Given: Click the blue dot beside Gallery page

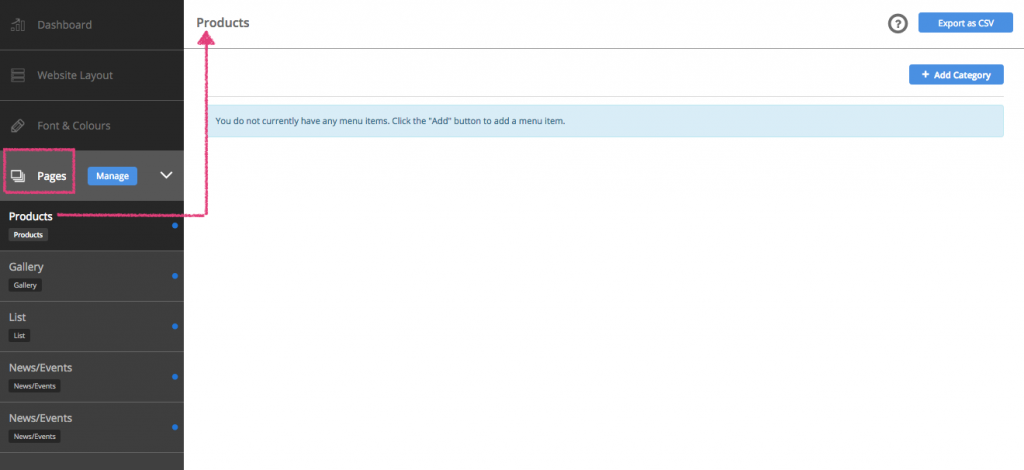Looking at the screenshot, I should coord(175,275).
